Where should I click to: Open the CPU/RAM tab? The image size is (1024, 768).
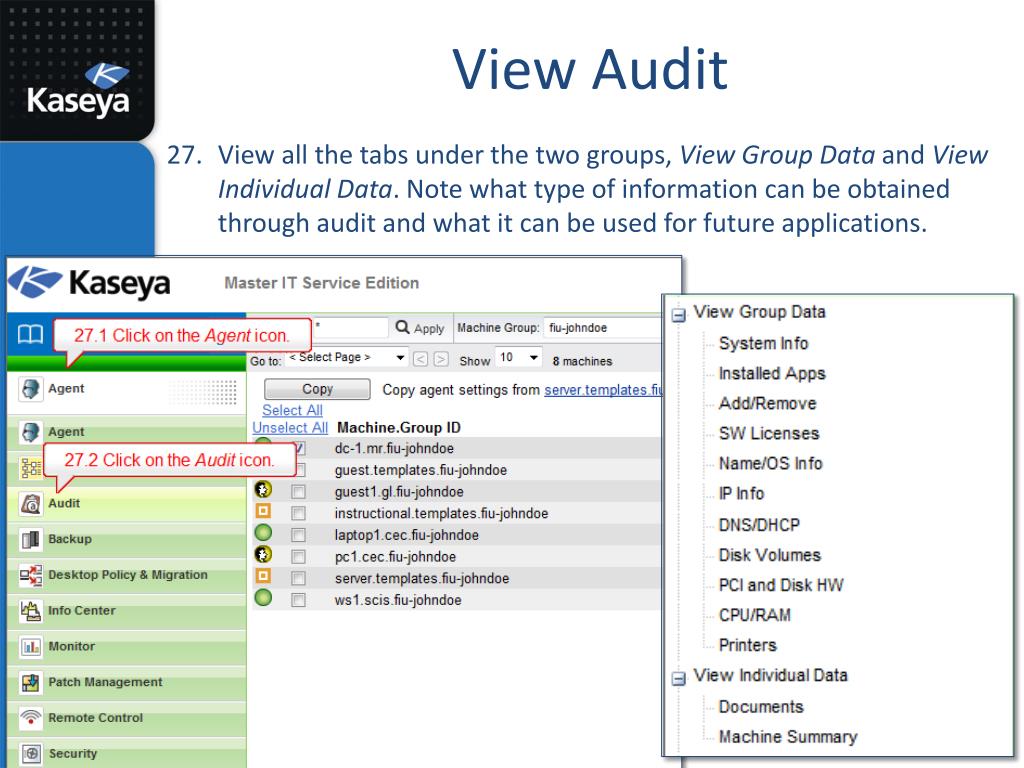[x=754, y=615]
